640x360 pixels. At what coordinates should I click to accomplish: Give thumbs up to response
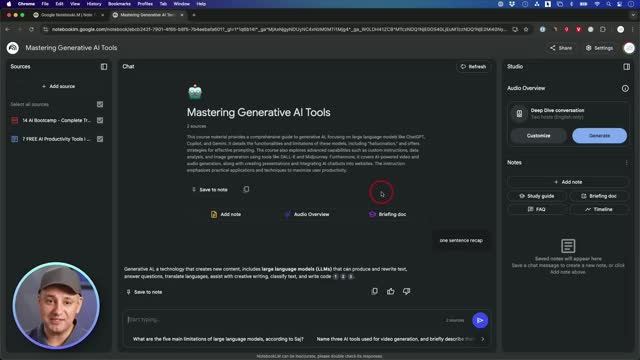tap(391, 291)
